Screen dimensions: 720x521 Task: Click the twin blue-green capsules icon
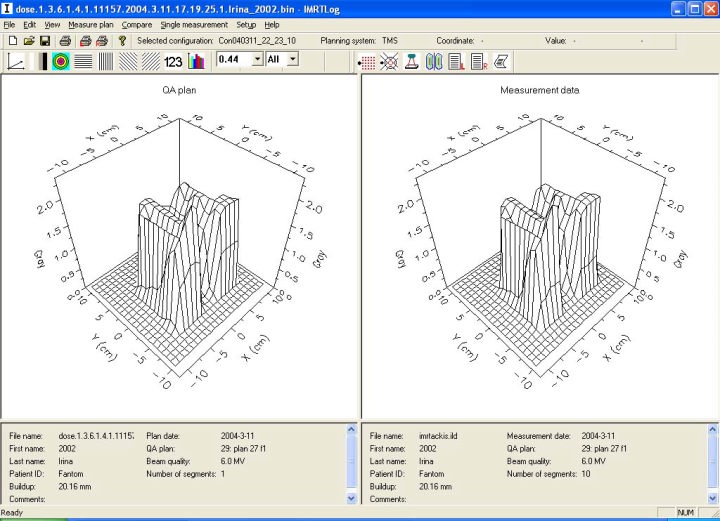point(434,62)
